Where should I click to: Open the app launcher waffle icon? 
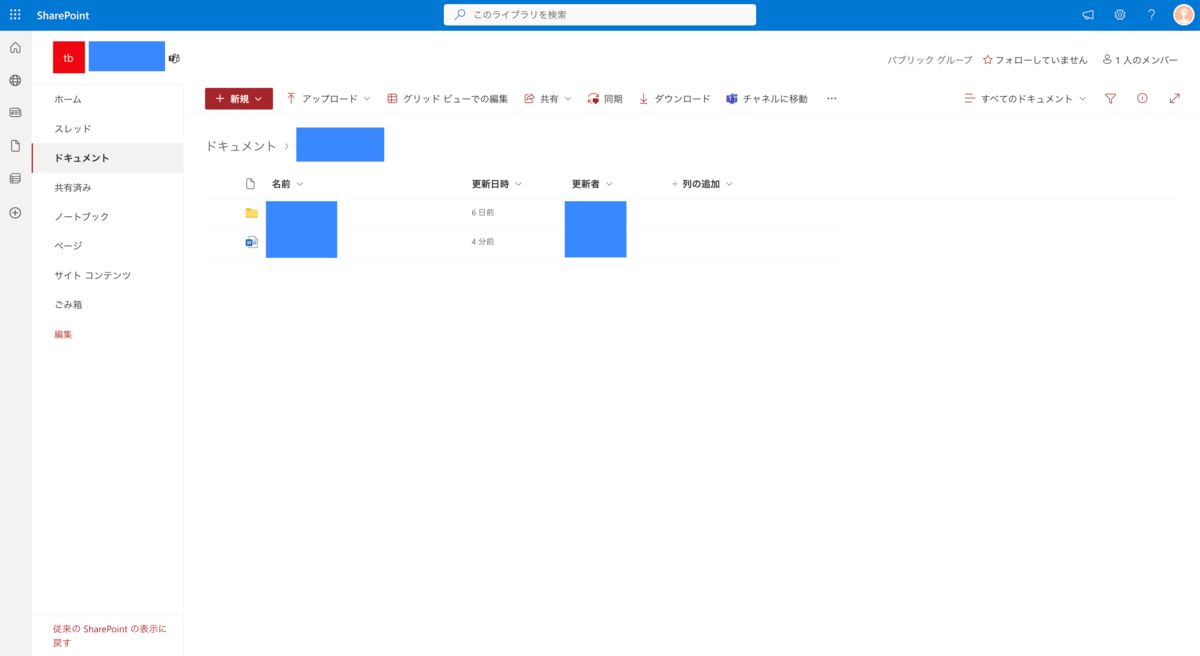point(15,15)
